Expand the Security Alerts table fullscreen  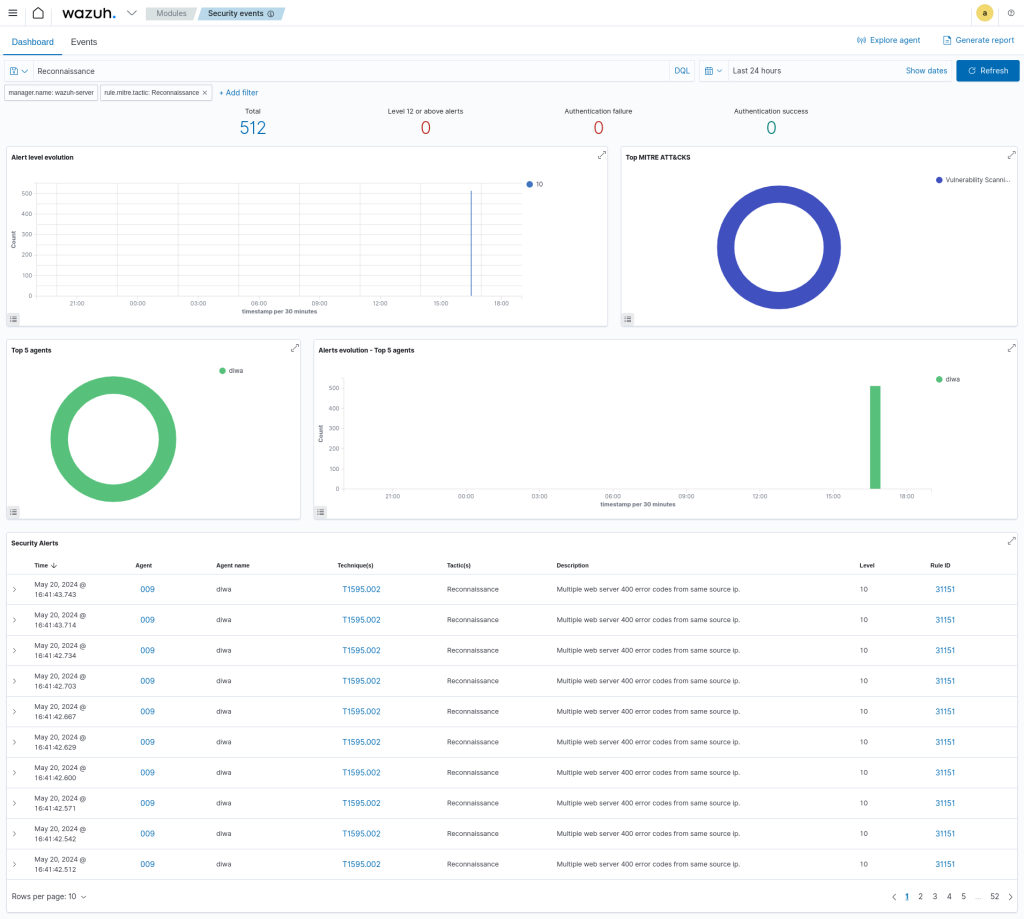click(x=1011, y=541)
